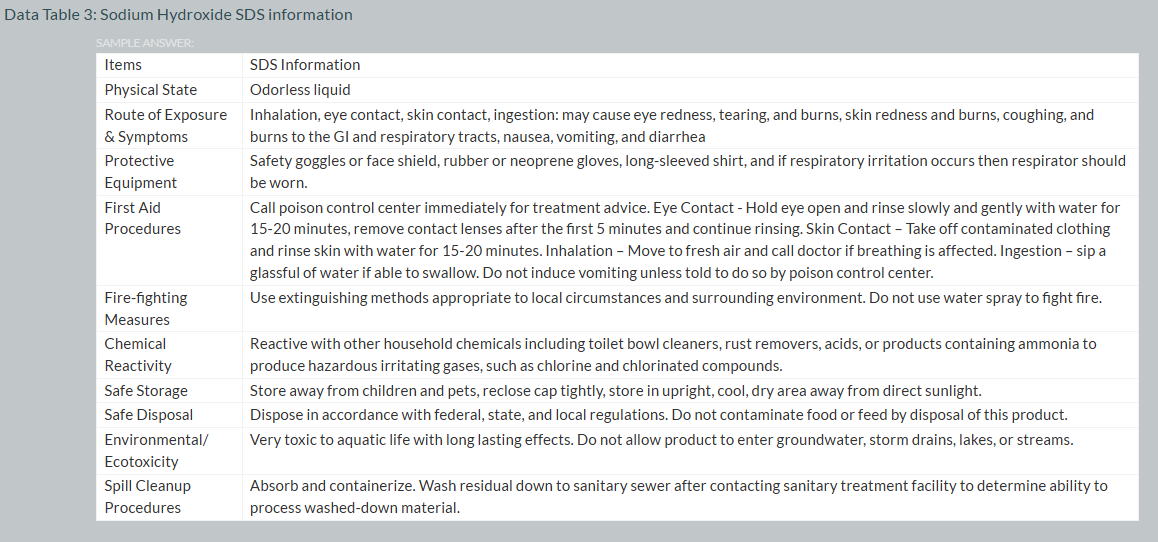Select the "Chemical Reactivity" row label
Image resolution: width=1158 pixels, height=542 pixels.
[138, 354]
